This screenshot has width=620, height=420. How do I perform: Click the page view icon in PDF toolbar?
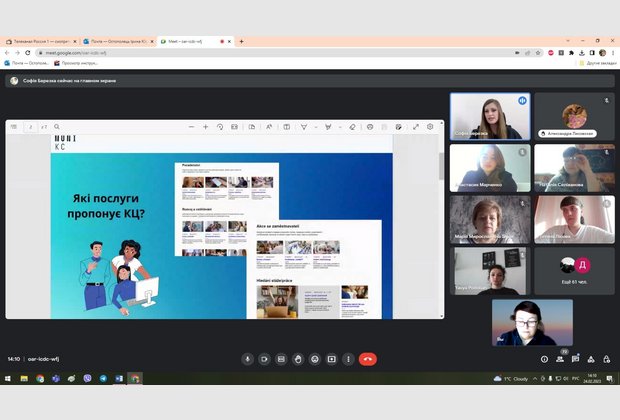252,127
